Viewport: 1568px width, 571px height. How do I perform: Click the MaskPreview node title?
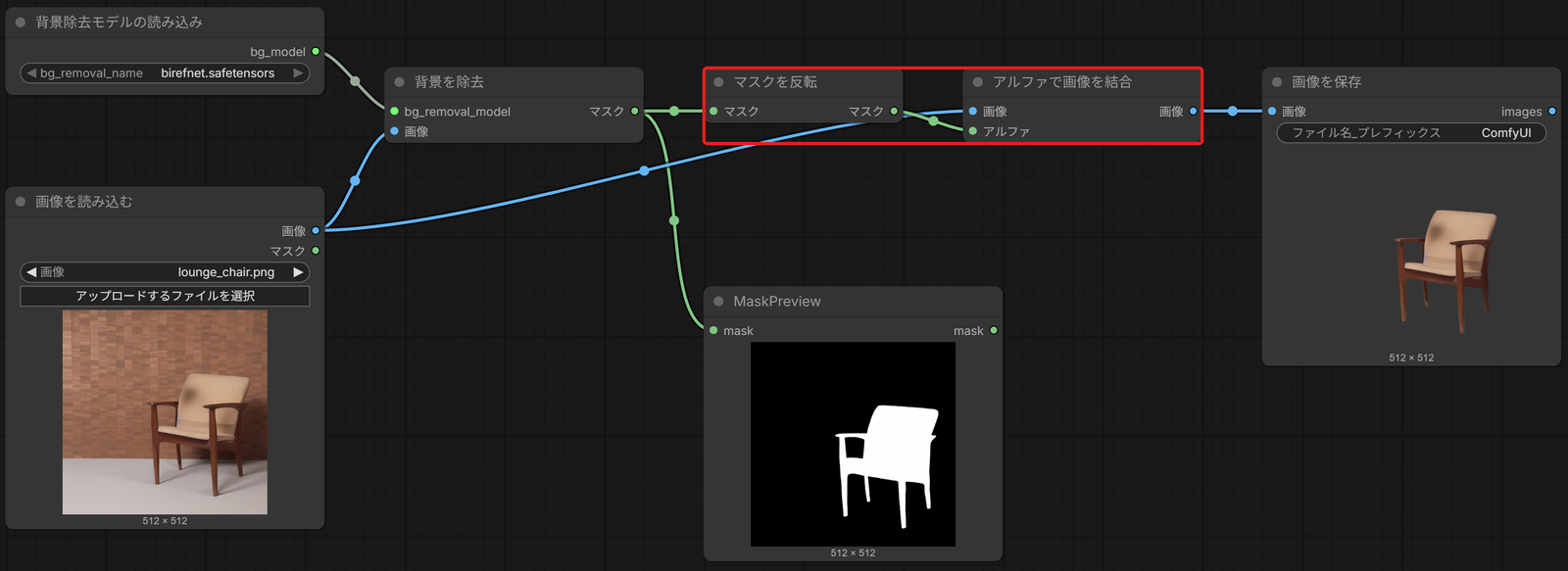tap(777, 302)
